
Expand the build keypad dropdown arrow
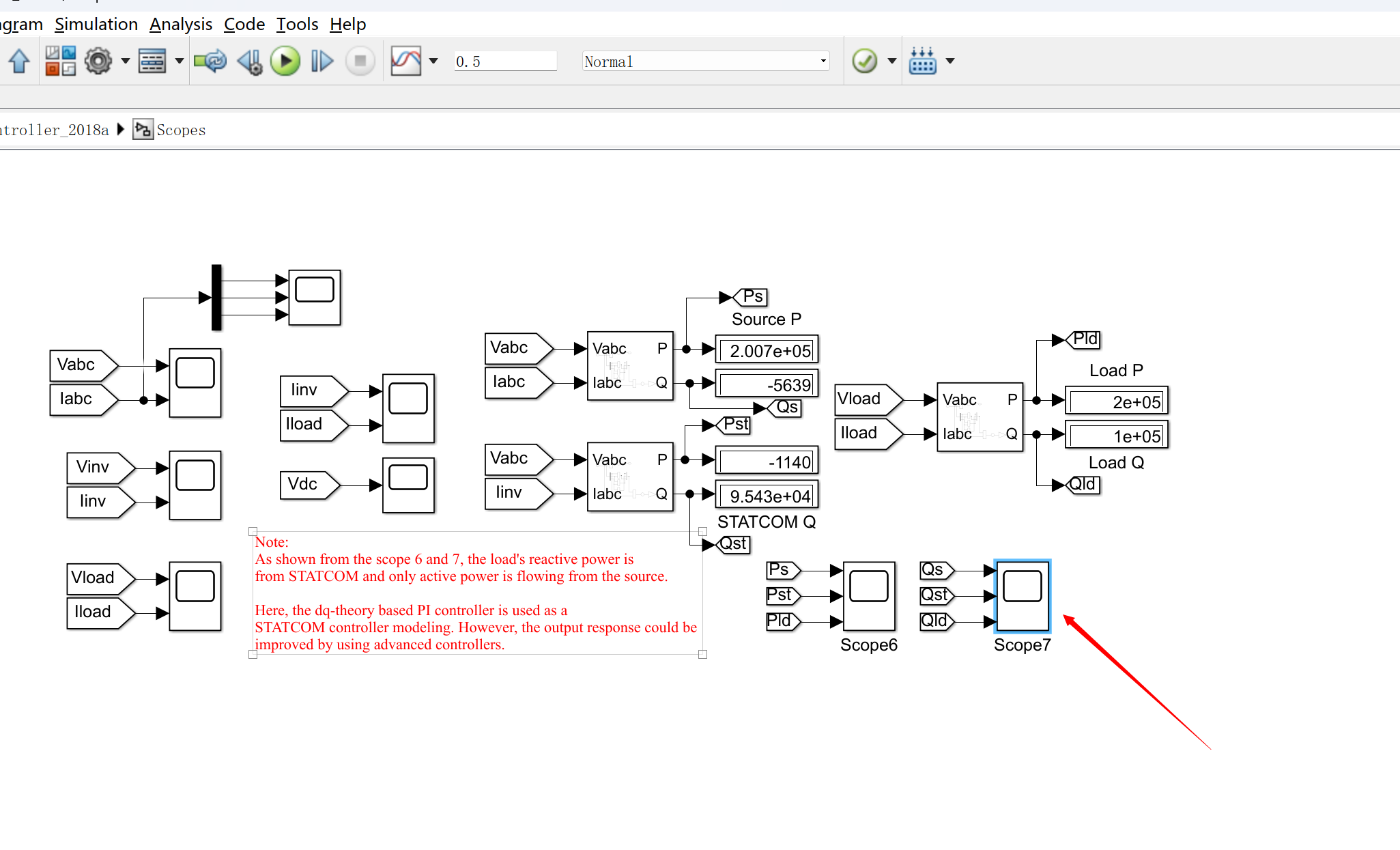pos(950,61)
